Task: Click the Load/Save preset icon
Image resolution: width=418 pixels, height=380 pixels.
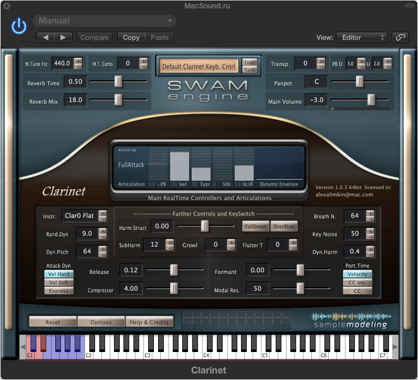Action: click(x=249, y=66)
